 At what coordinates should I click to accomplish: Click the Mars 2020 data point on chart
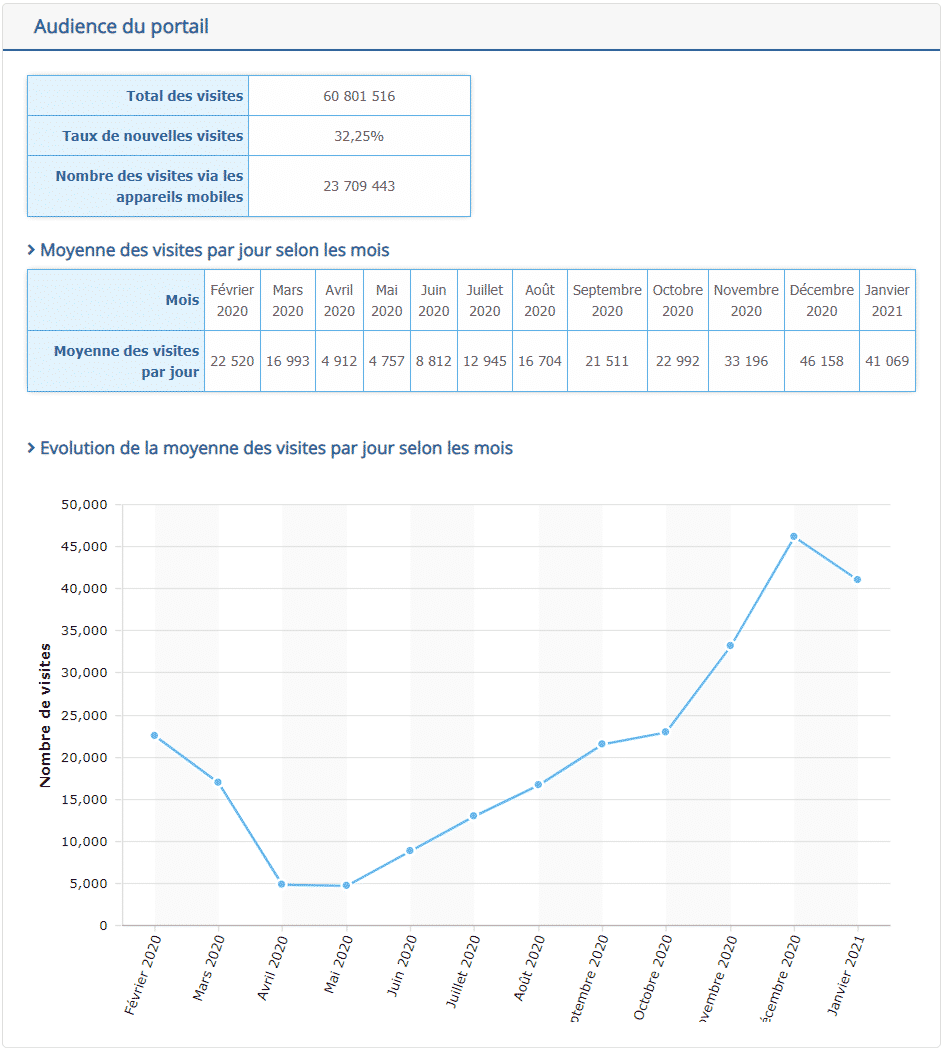[x=218, y=782]
